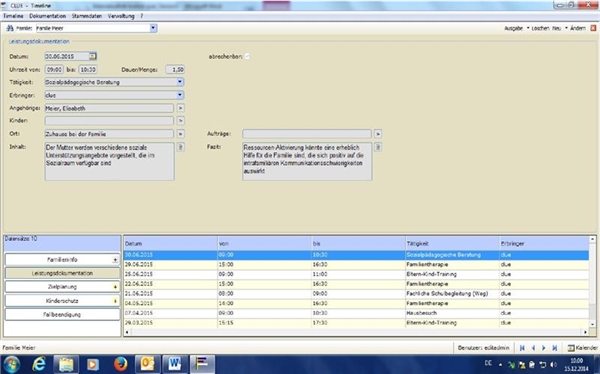Launch Internet Explorer from taskbar
The height and width of the screenshot is (374, 600).
click(x=39, y=364)
